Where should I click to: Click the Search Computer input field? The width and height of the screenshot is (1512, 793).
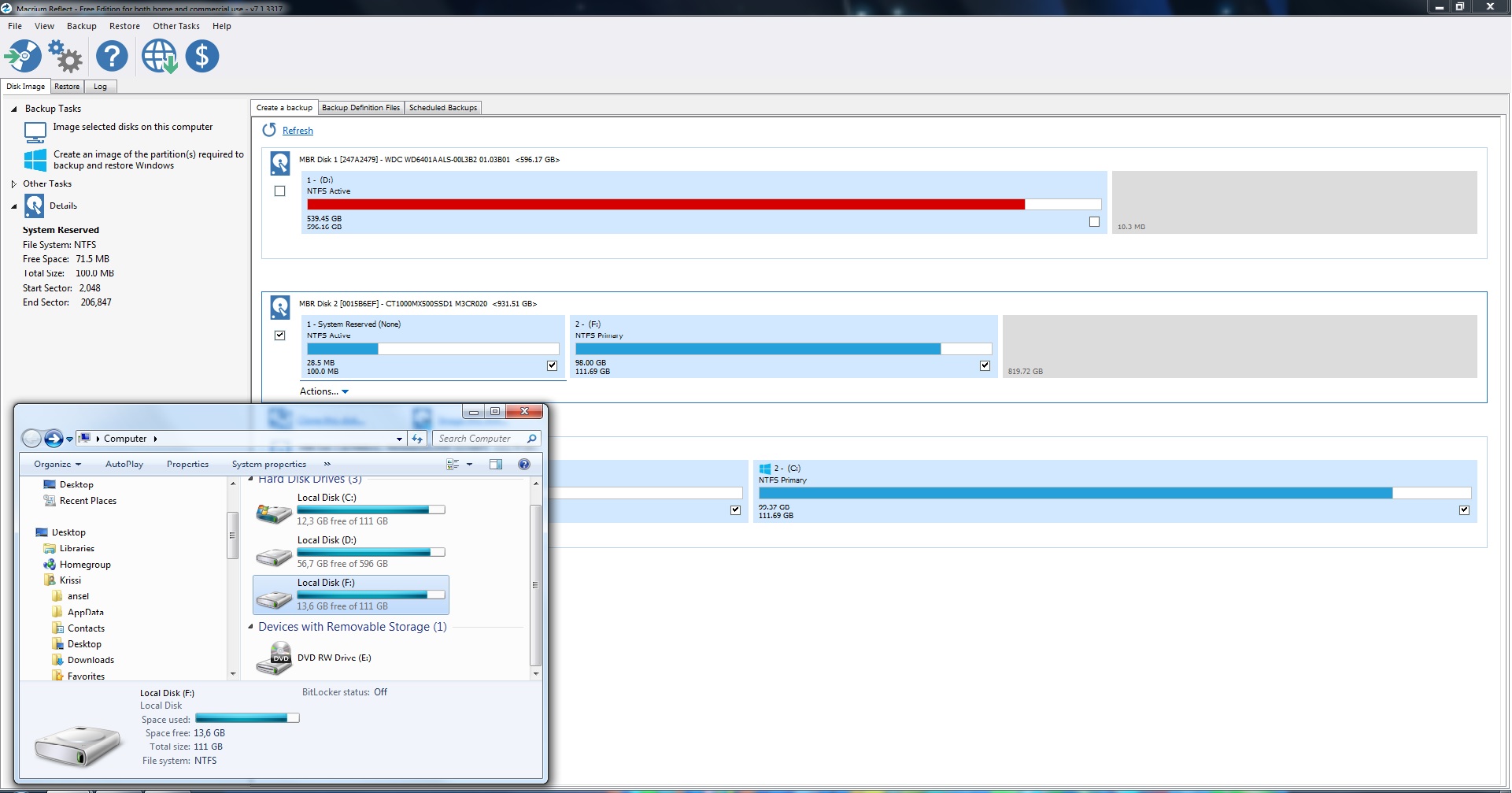pyautogui.click(x=480, y=439)
